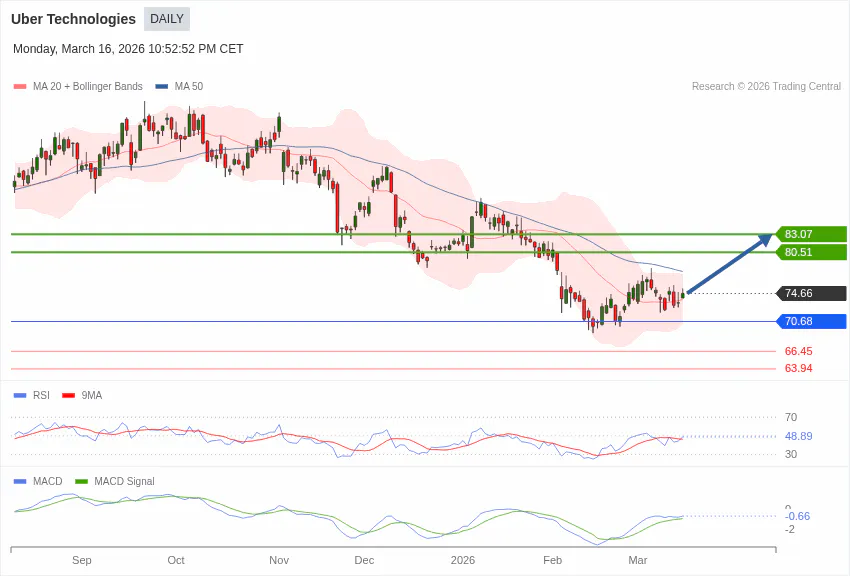Click the Mar label on time axis
The image size is (850, 576).
pyautogui.click(x=638, y=560)
